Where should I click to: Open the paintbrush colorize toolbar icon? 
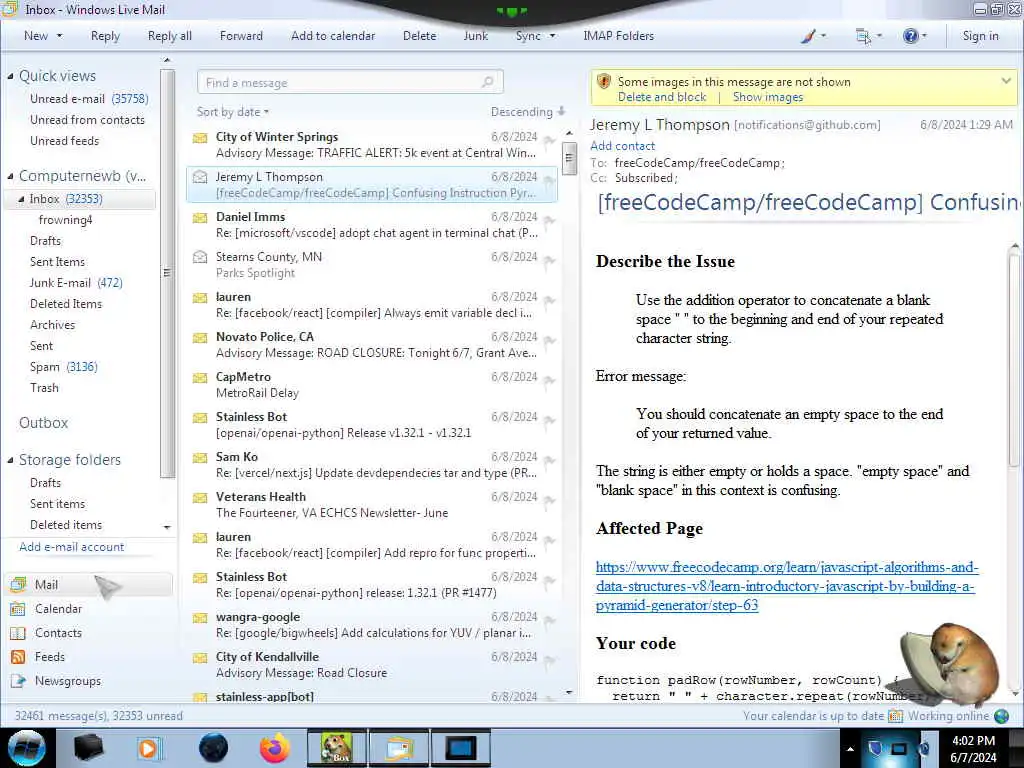click(808, 36)
